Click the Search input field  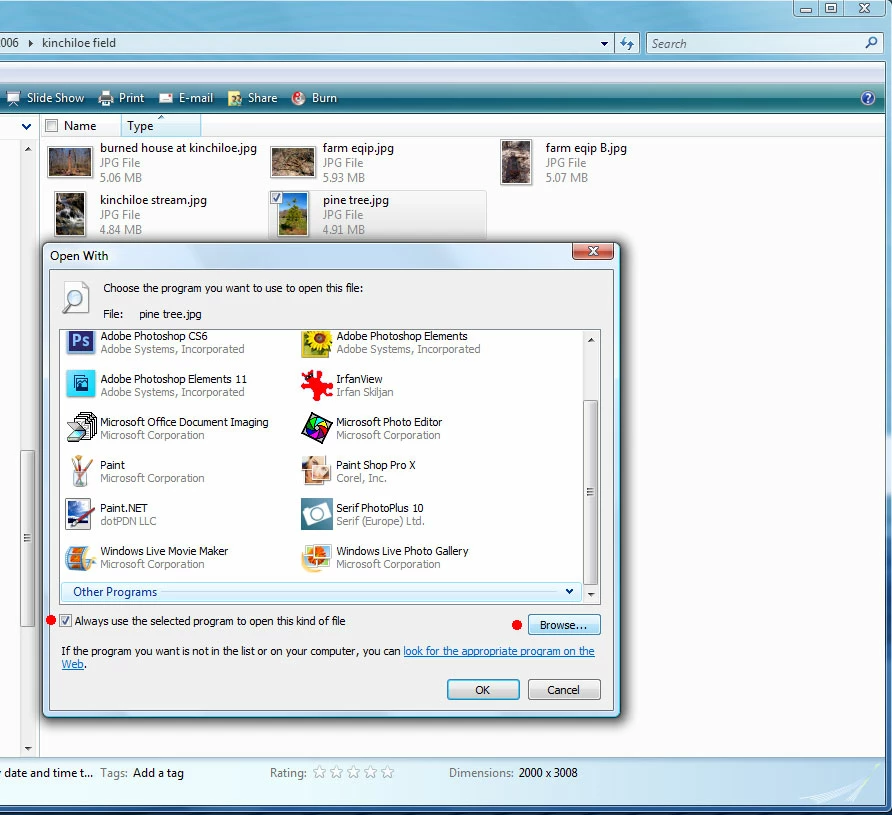click(x=757, y=43)
